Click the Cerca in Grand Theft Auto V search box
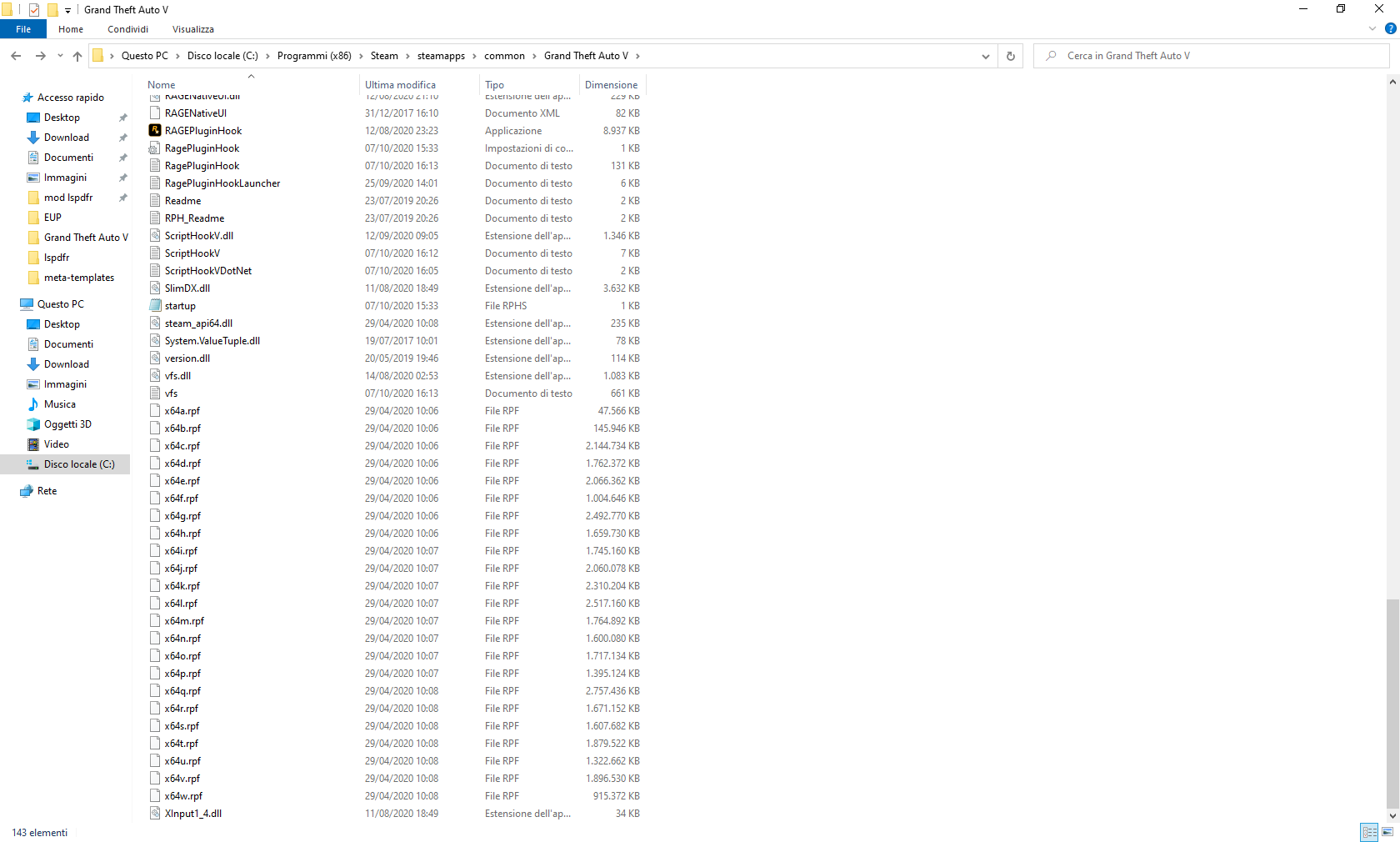This screenshot has height=842, width=1400. (x=1211, y=56)
